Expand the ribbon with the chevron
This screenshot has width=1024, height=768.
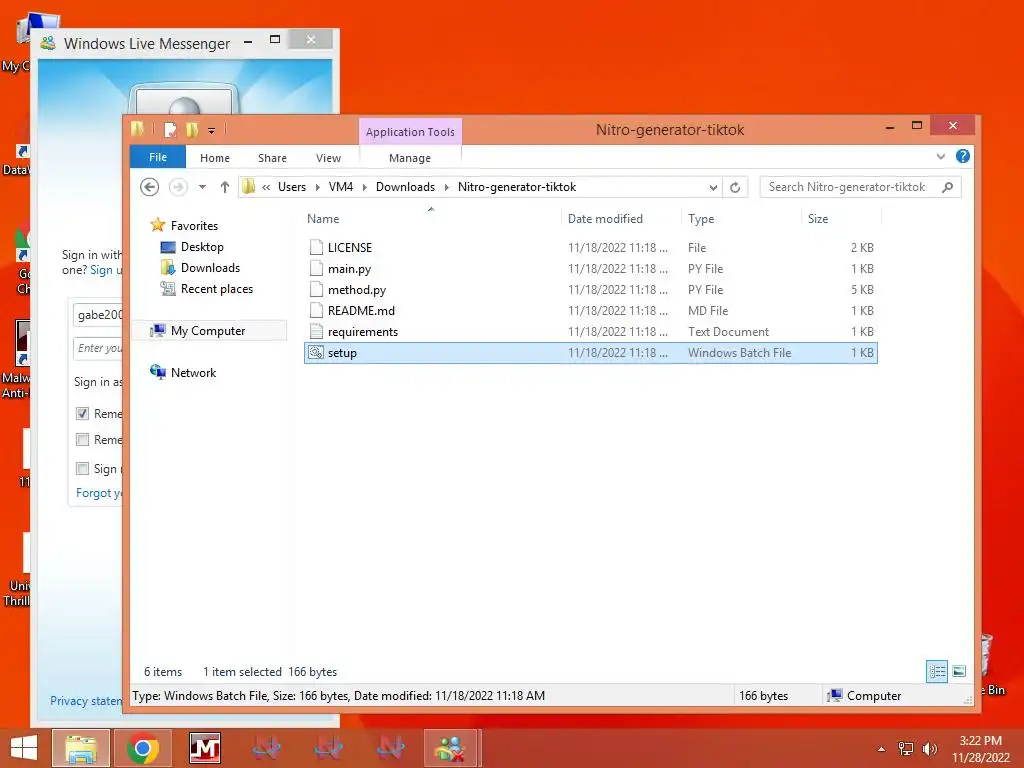point(940,156)
